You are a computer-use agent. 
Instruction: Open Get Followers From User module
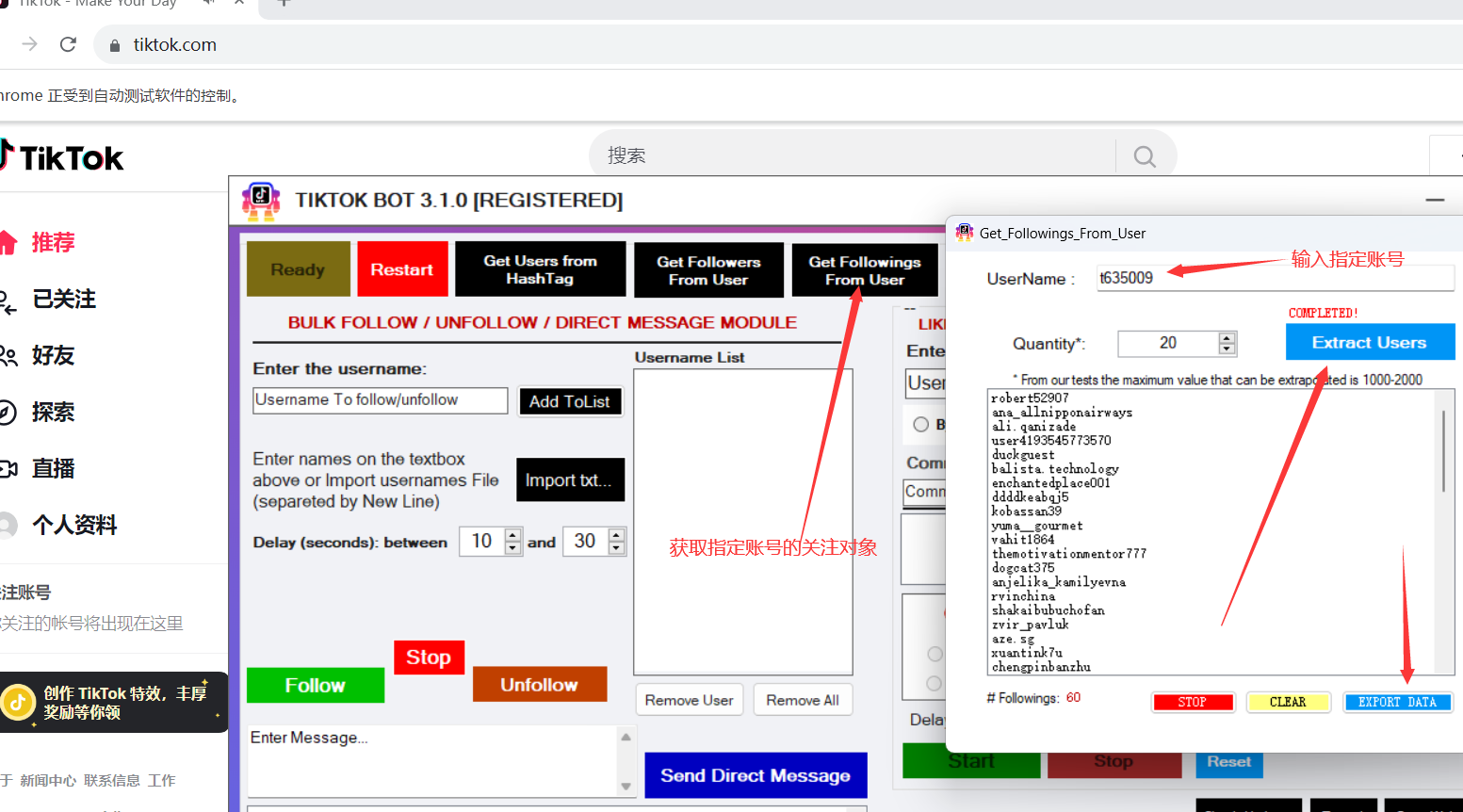[708, 270]
